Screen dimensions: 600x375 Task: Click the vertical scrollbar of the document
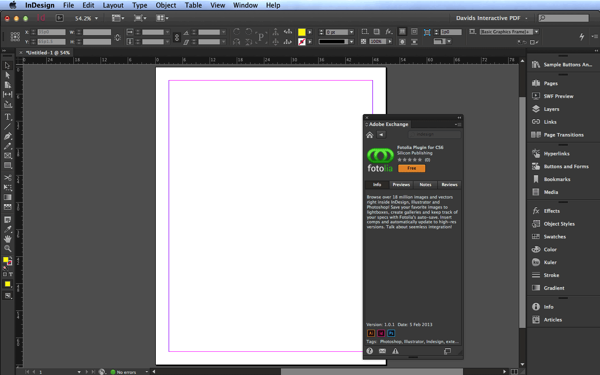pos(522,212)
